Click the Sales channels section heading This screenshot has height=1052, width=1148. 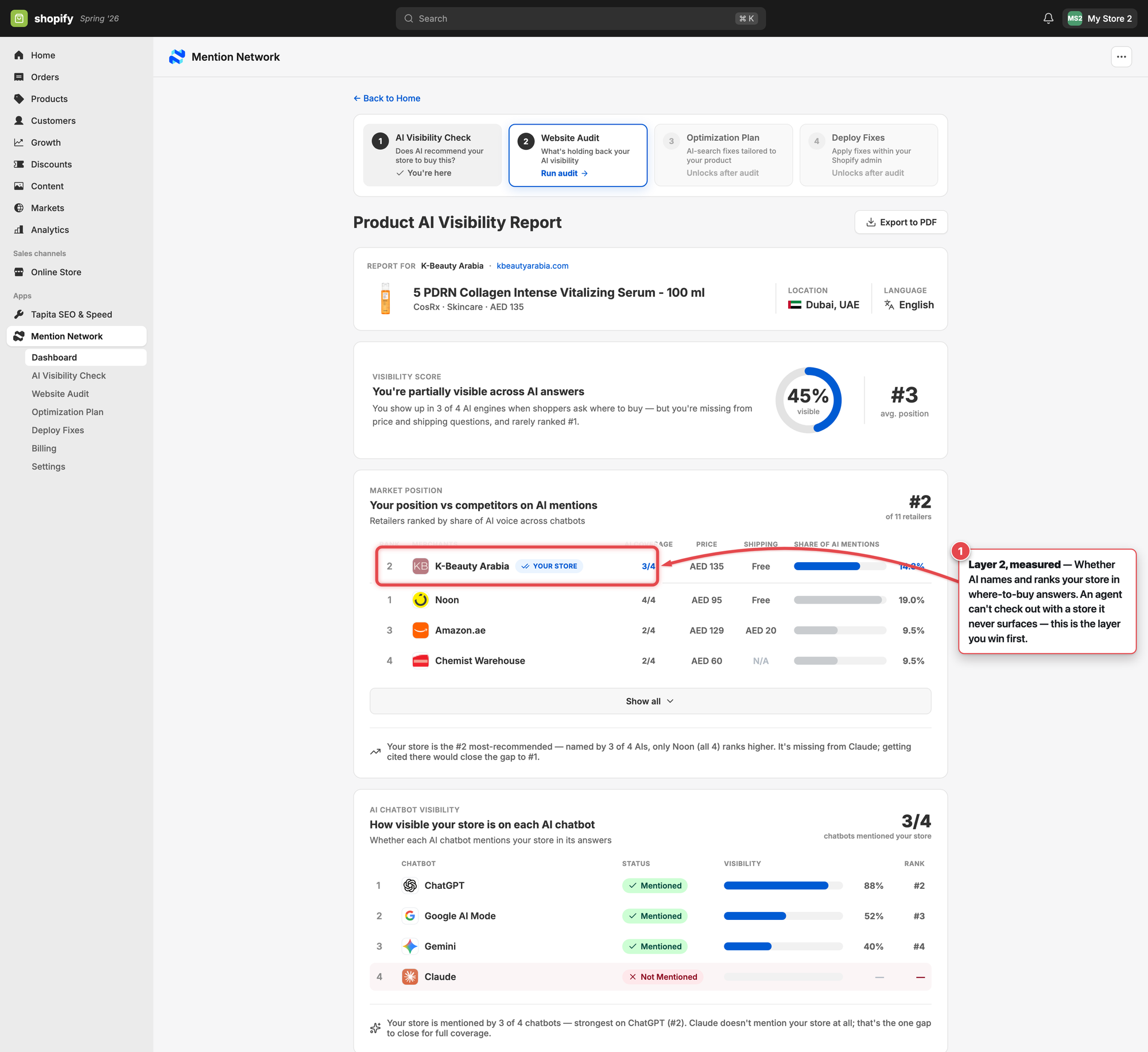click(x=40, y=253)
